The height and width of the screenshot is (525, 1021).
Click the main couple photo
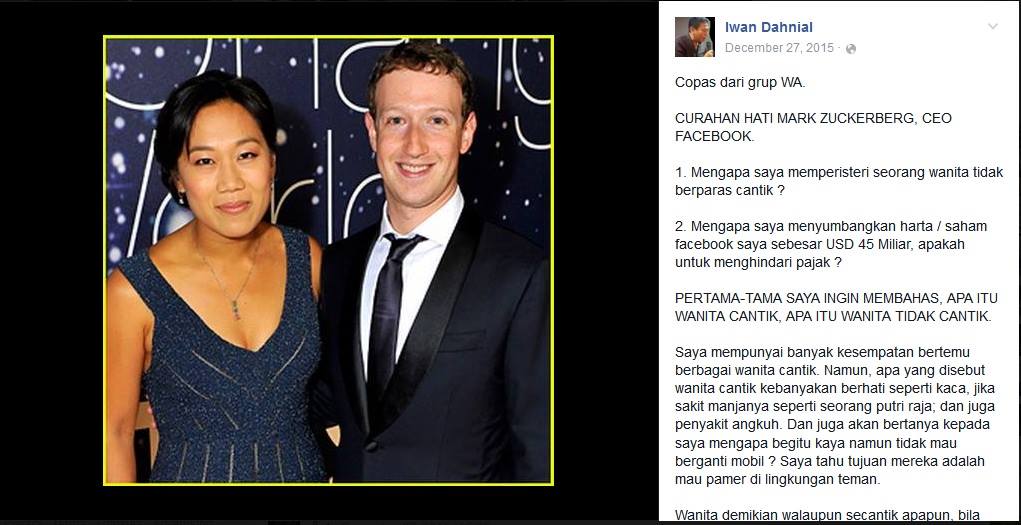pos(328,260)
